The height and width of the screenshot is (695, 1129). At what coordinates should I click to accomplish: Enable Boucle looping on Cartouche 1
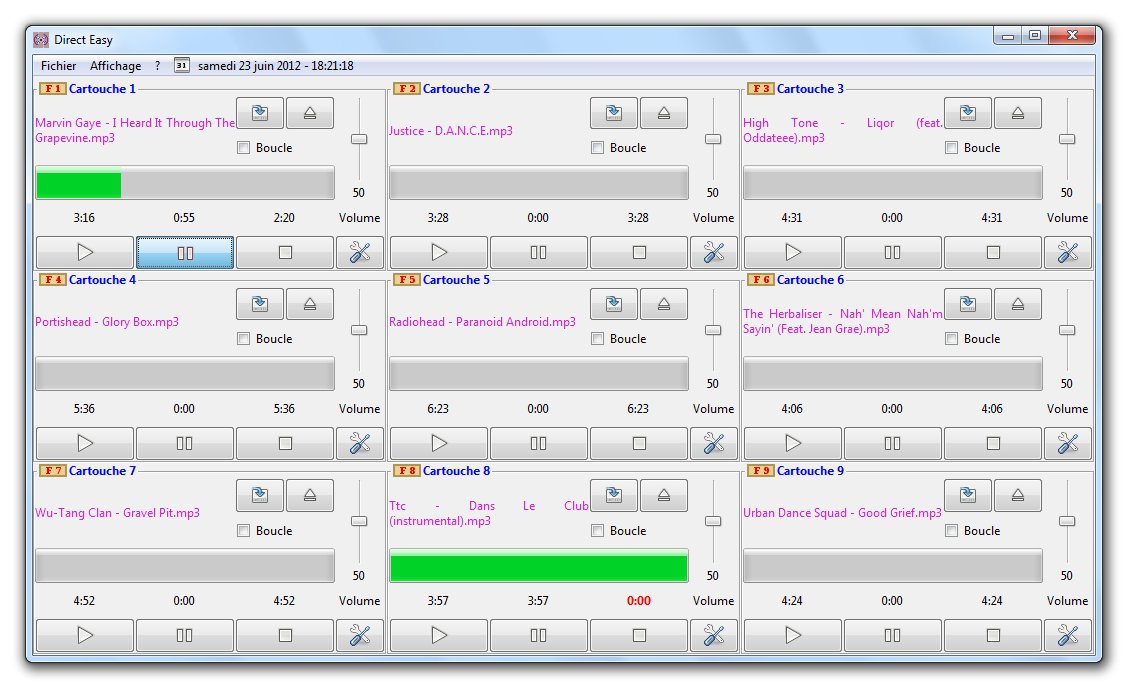click(243, 147)
